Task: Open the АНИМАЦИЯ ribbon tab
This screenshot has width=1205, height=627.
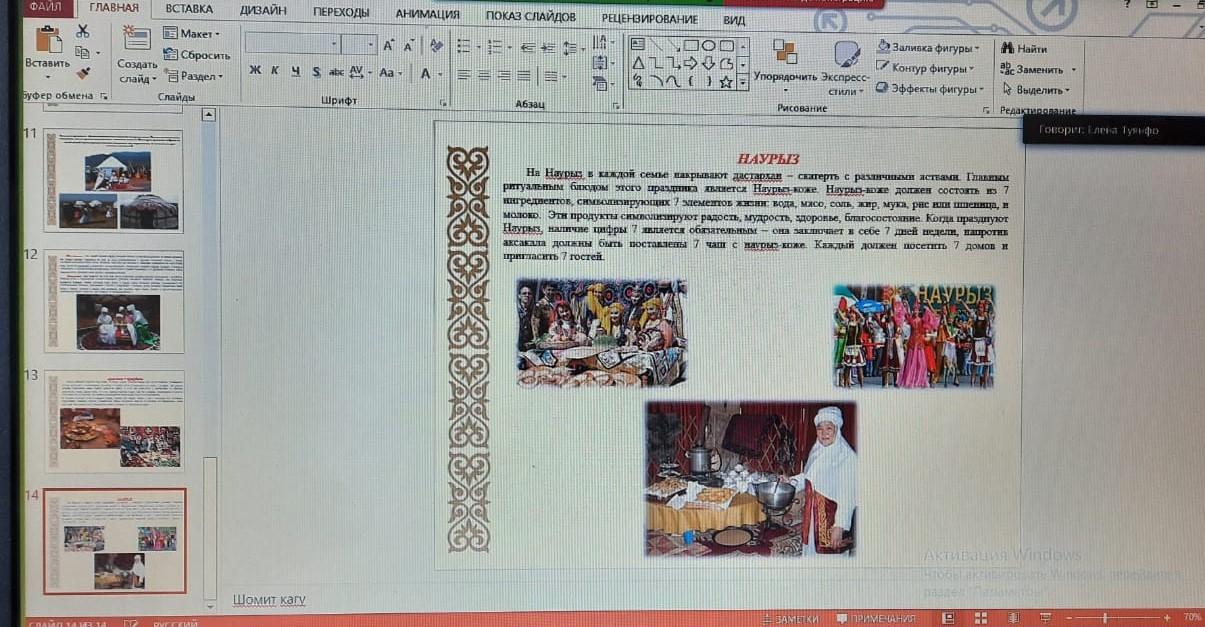Action: [427, 14]
